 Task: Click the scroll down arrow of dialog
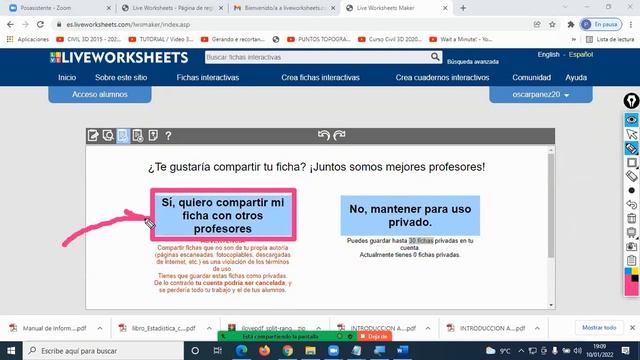tap(551, 305)
